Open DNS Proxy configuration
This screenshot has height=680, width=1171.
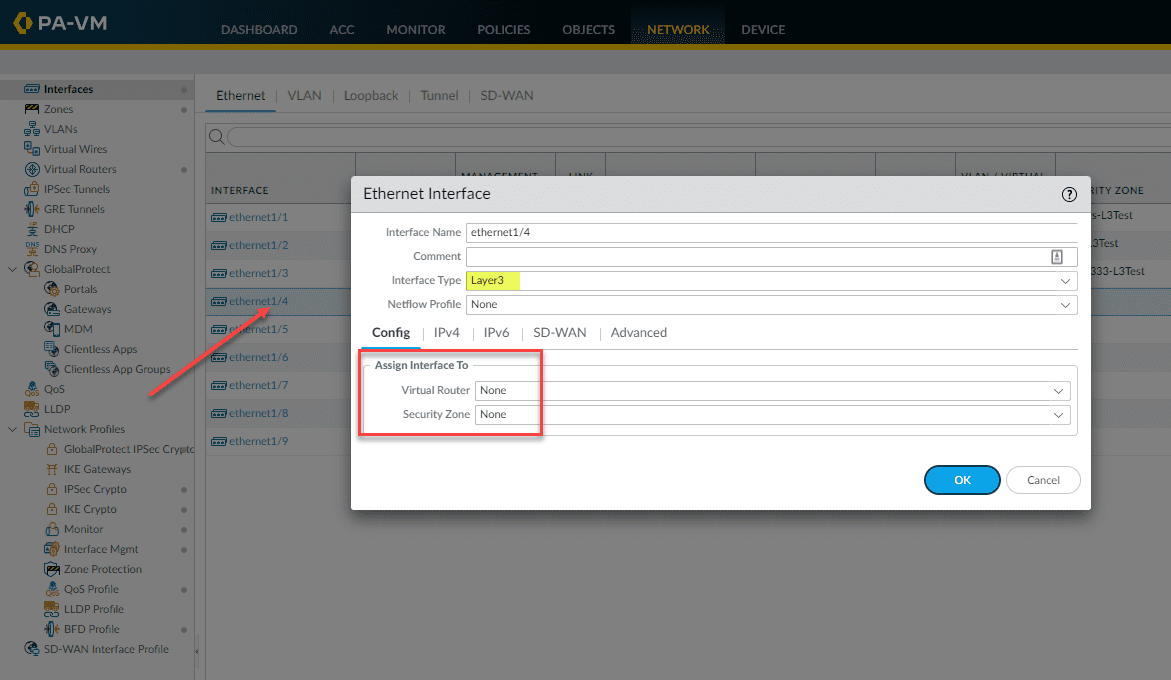point(66,248)
